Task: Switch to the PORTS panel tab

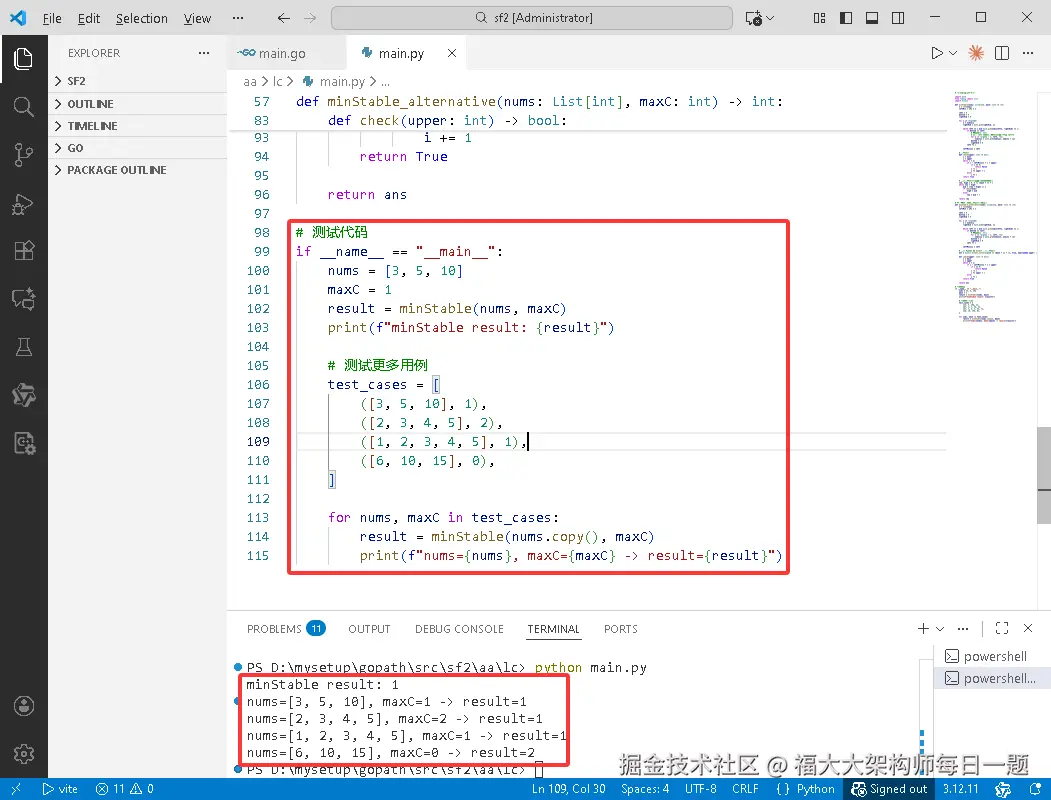Action: coord(620,628)
